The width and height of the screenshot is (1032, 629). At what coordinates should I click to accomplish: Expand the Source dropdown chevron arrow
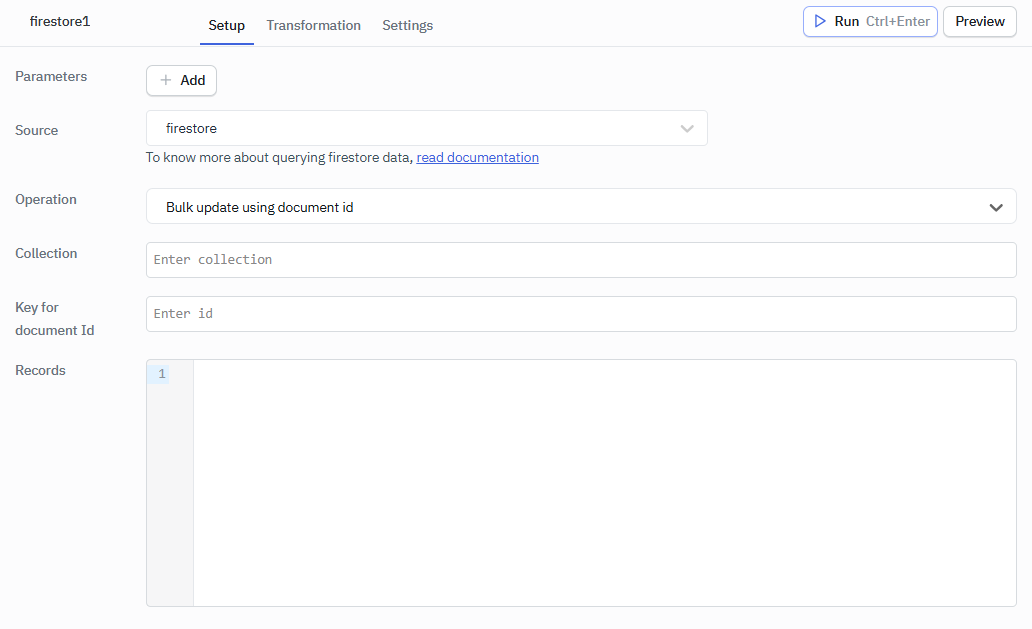coord(687,128)
